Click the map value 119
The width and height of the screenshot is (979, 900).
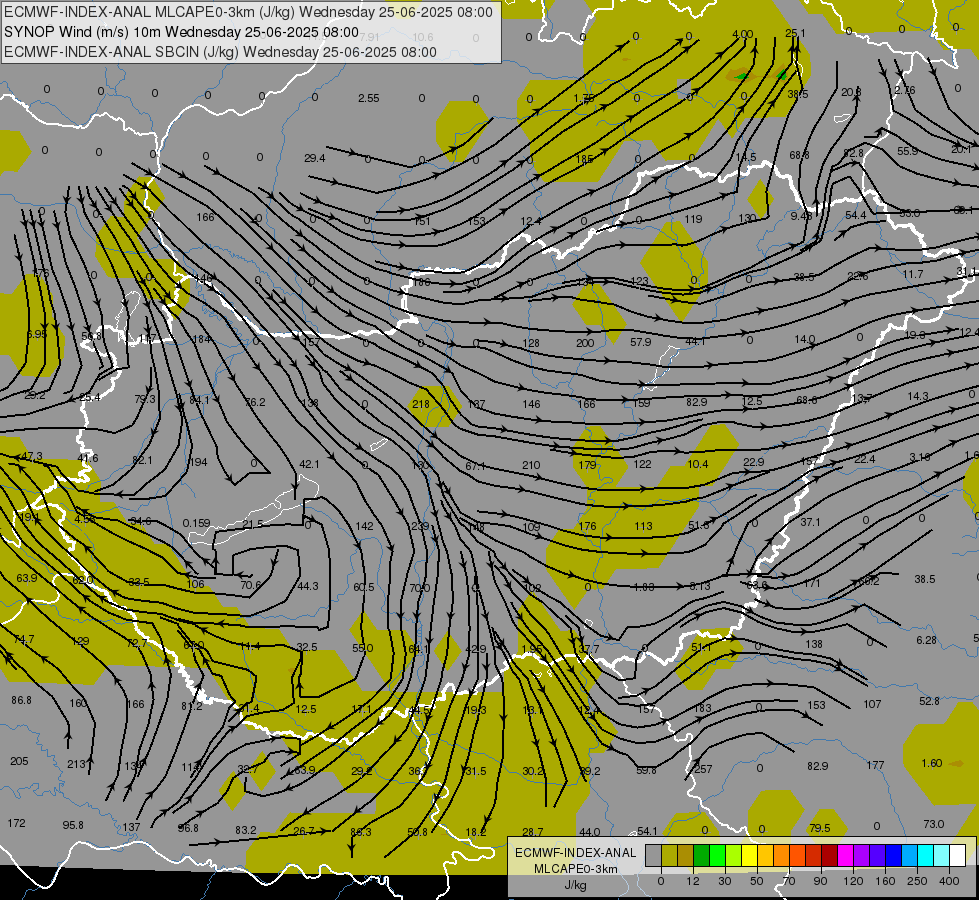click(x=693, y=219)
